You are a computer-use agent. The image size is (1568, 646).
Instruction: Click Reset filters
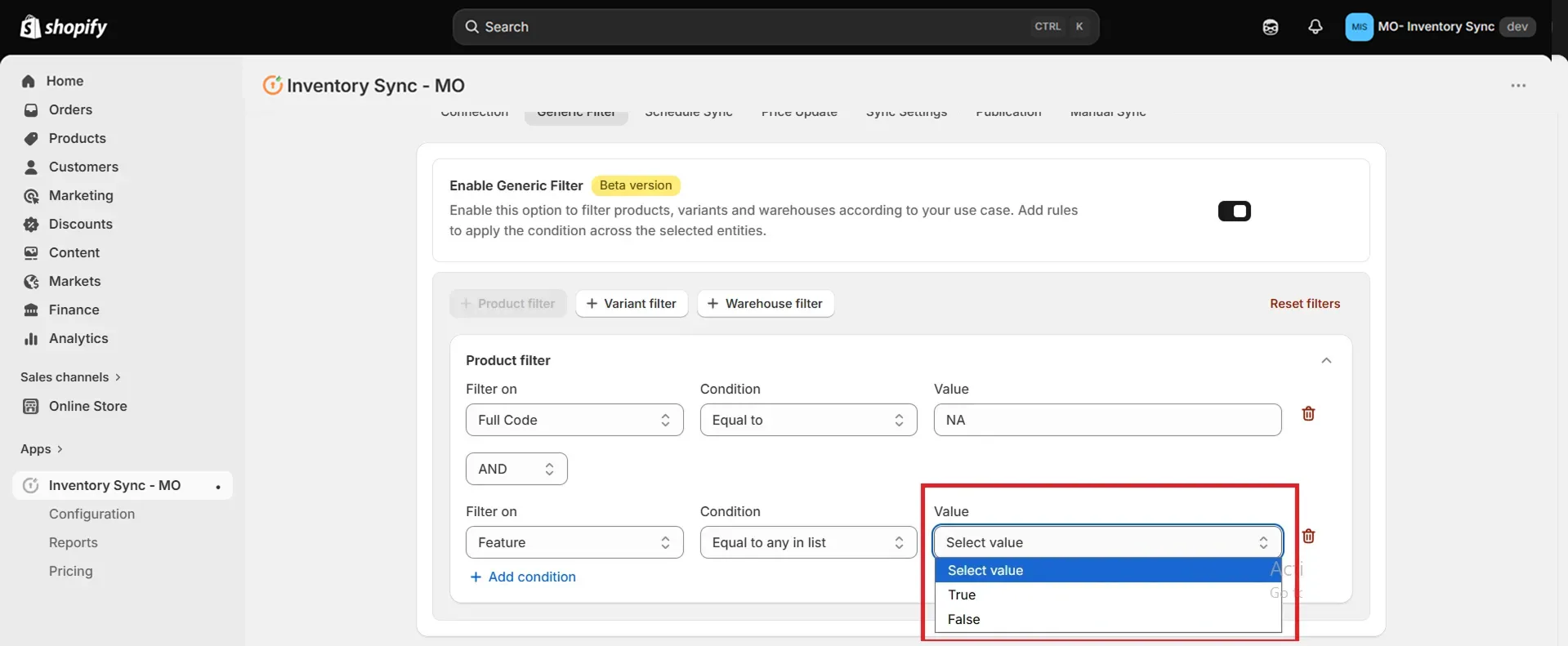tap(1305, 304)
